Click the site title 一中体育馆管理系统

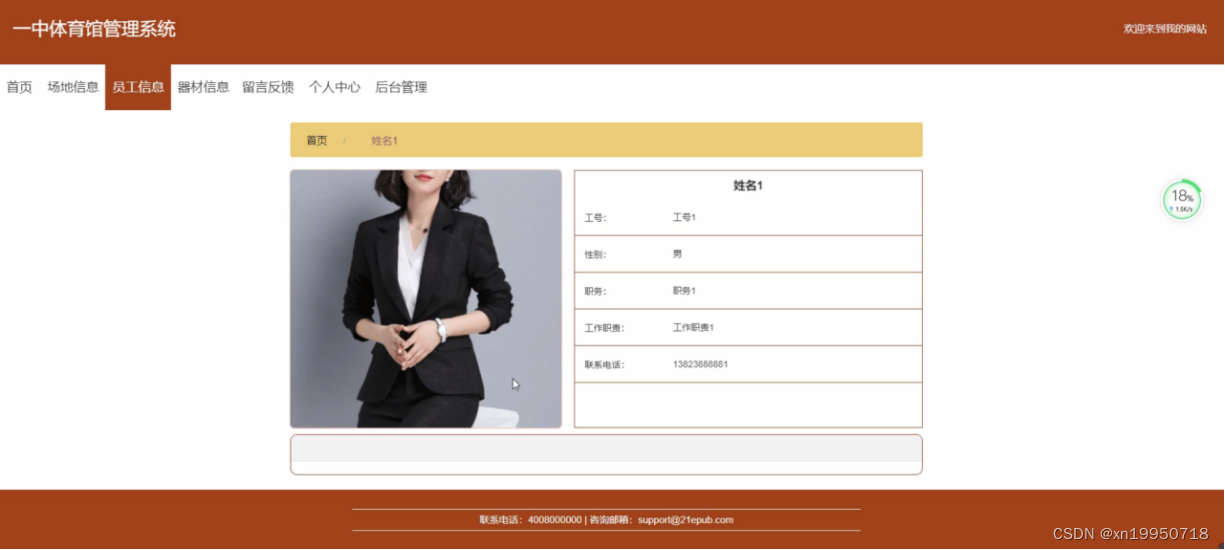click(x=94, y=29)
